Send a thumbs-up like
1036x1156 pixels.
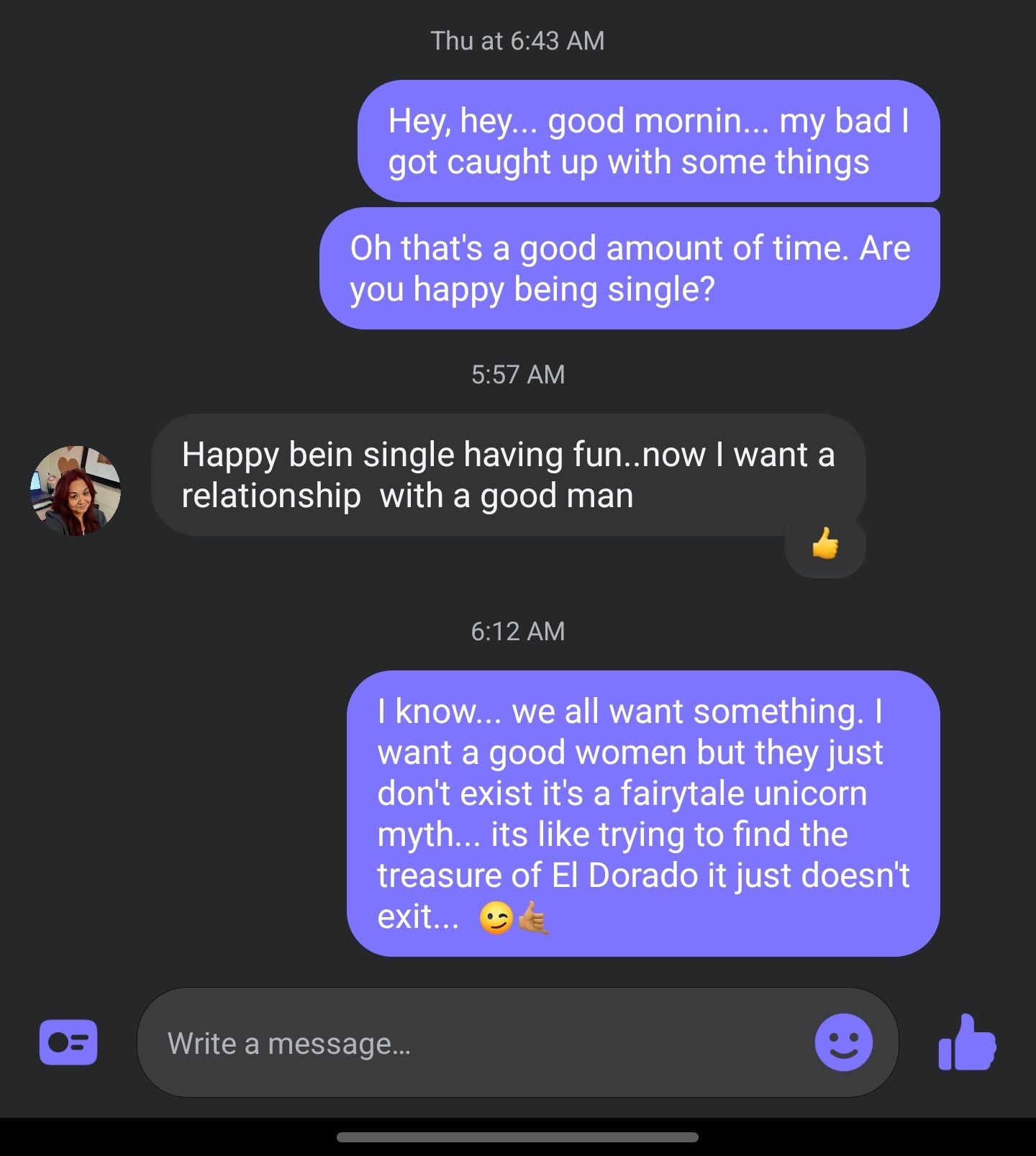(967, 1042)
